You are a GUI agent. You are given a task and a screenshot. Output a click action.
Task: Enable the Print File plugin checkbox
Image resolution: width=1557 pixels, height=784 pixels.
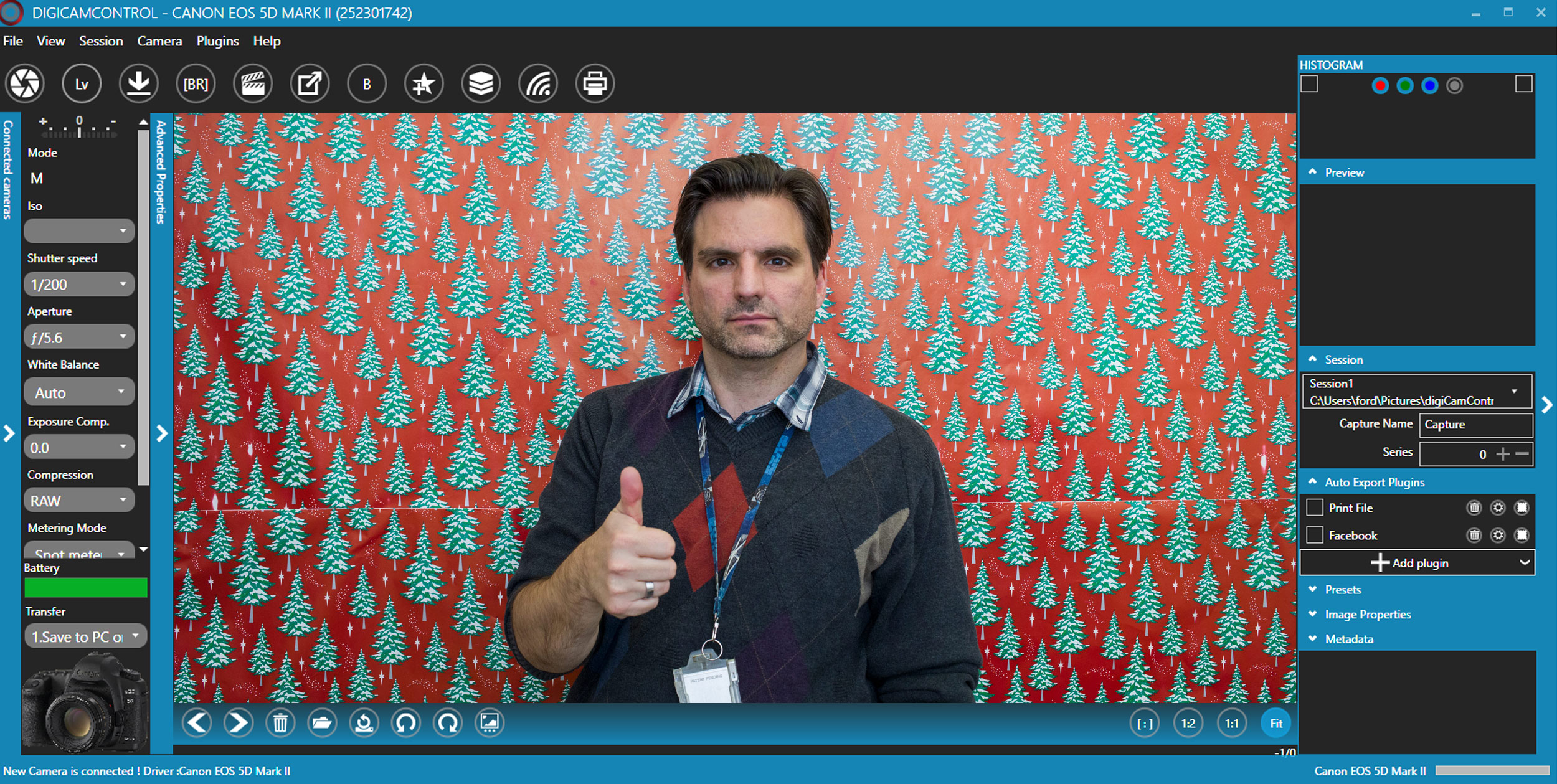[x=1315, y=508]
